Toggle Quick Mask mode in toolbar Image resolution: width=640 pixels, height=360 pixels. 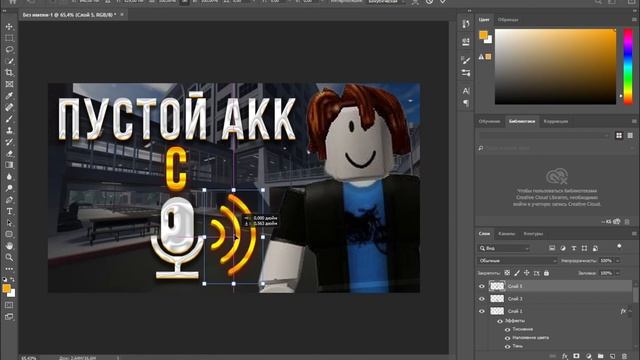tap(9, 305)
